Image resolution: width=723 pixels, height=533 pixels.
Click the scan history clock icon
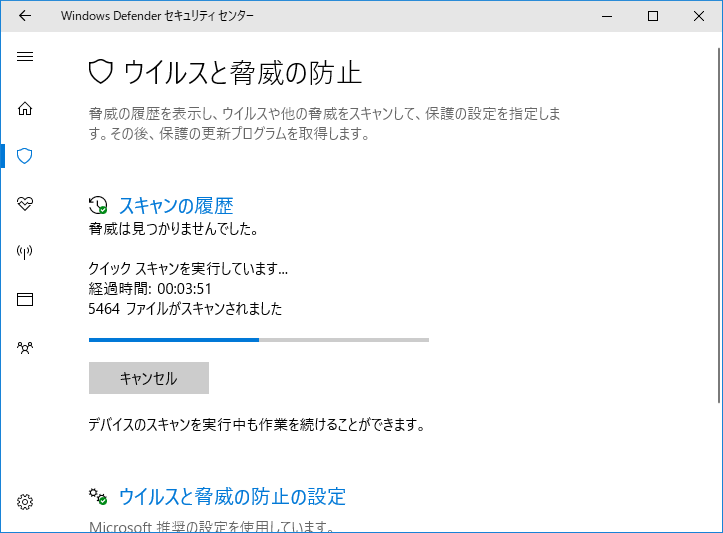98,205
